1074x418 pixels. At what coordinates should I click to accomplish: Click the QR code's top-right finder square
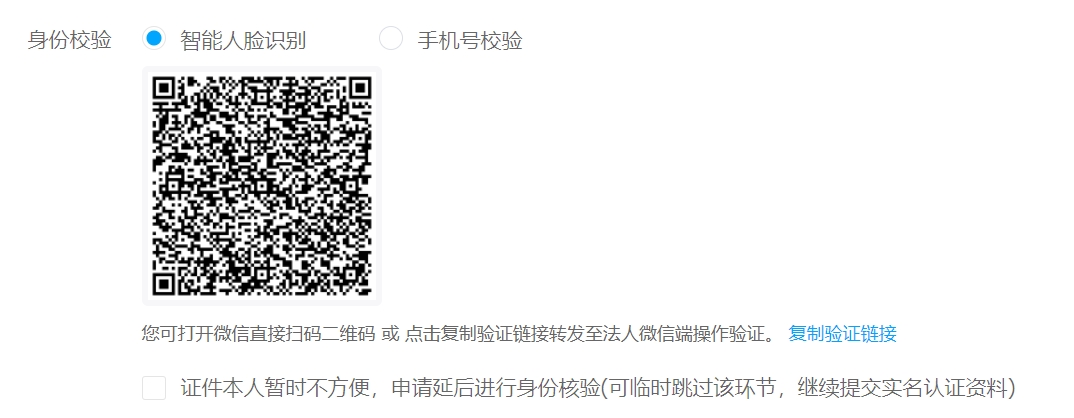[x=359, y=90]
